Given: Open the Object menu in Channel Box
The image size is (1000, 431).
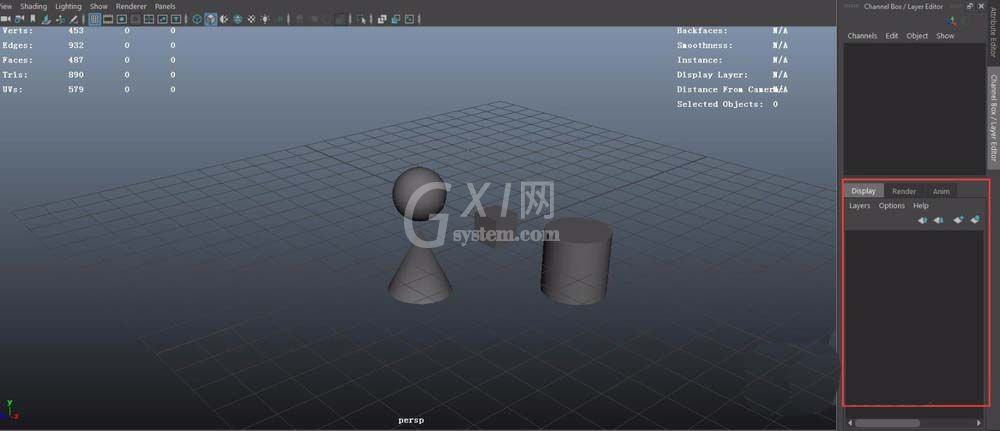Looking at the screenshot, I should [917, 36].
